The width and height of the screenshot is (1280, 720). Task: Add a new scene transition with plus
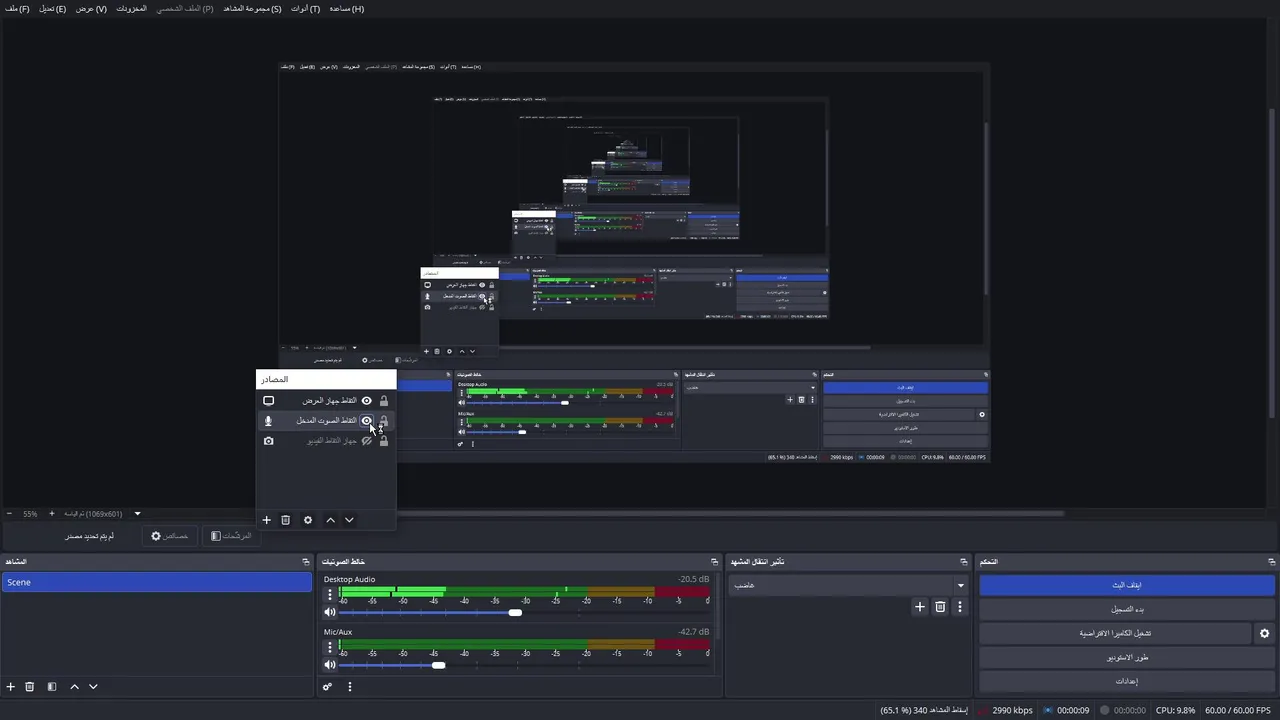click(x=920, y=607)
